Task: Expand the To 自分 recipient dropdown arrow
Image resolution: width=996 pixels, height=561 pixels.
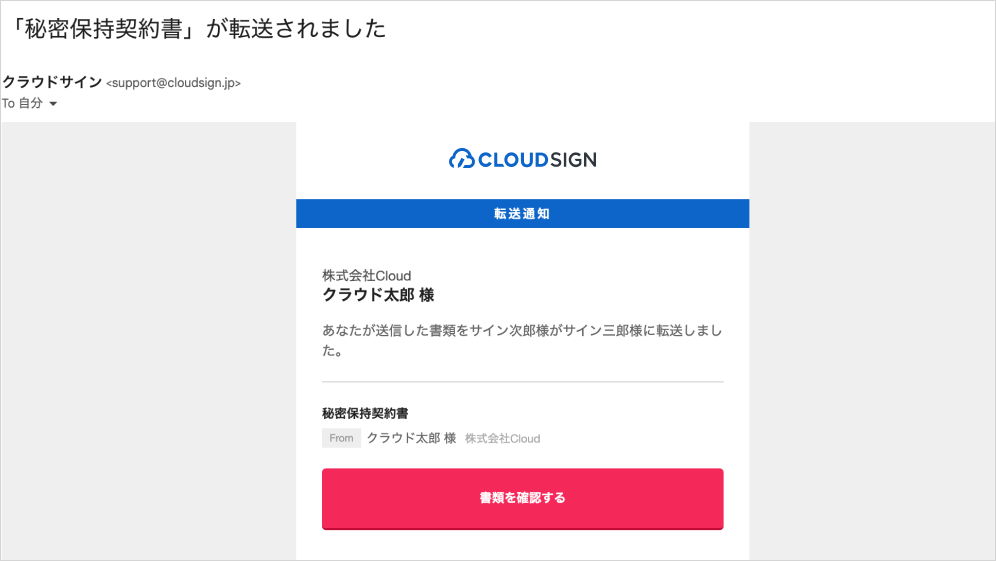Action: pos(53,104)
